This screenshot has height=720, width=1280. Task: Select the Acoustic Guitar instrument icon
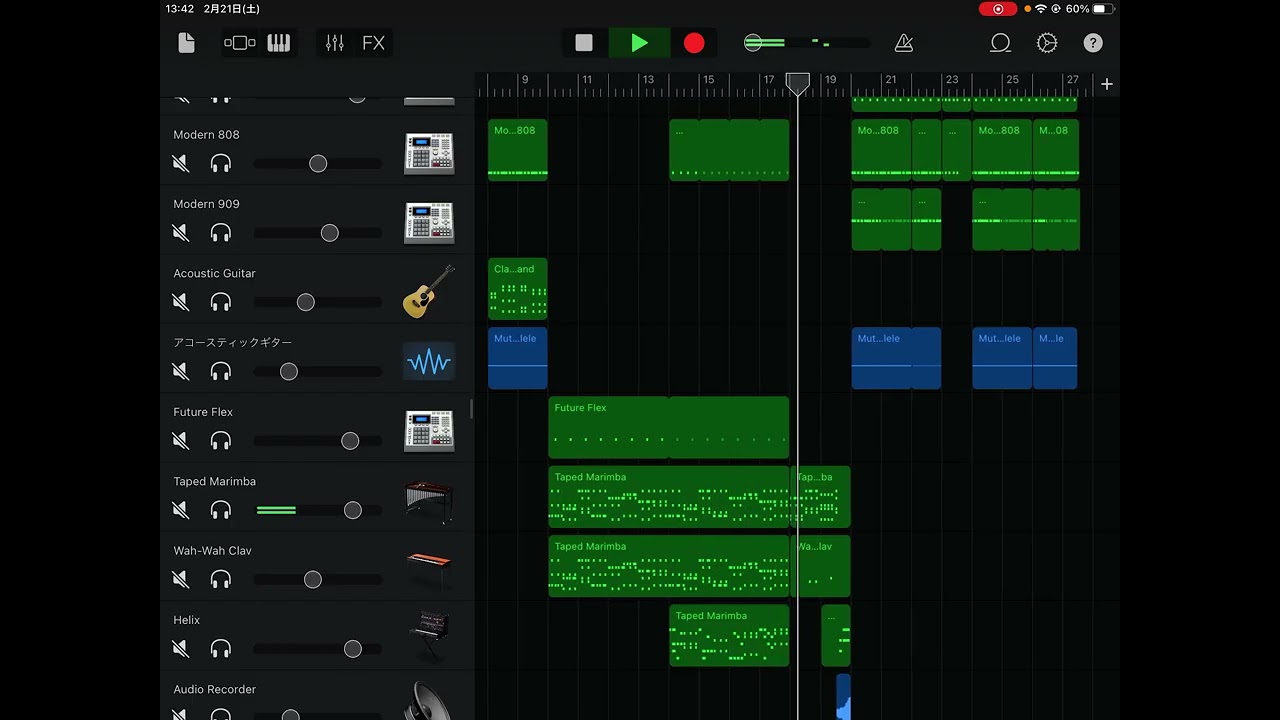429,292
